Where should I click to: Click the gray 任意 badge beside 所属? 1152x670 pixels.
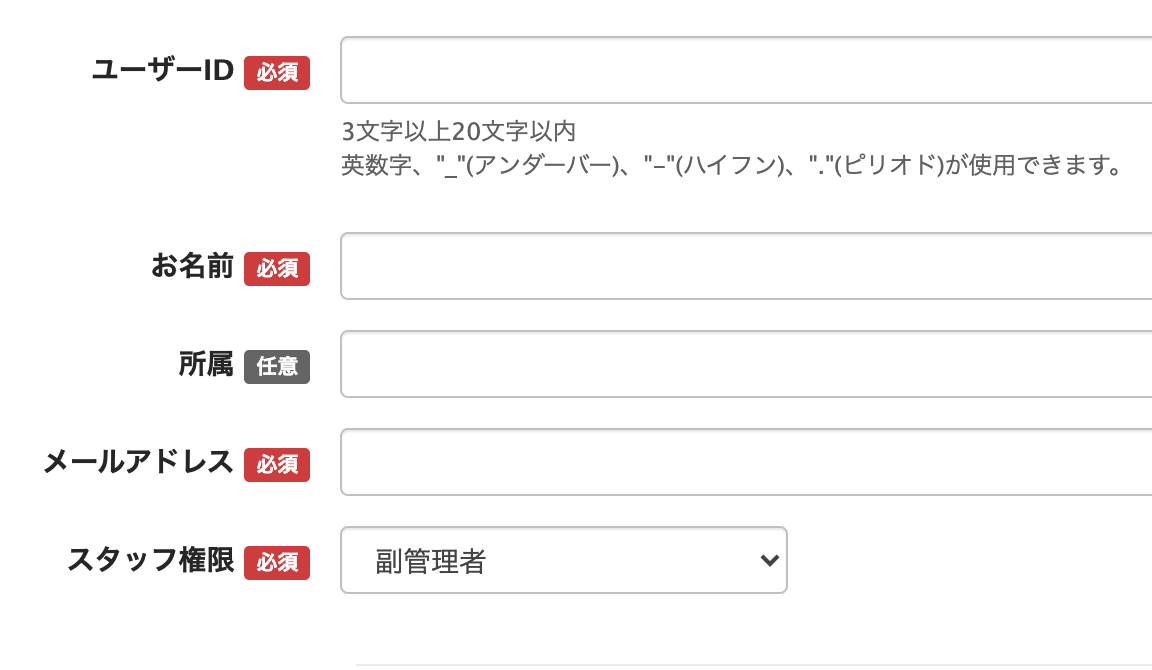277,367
